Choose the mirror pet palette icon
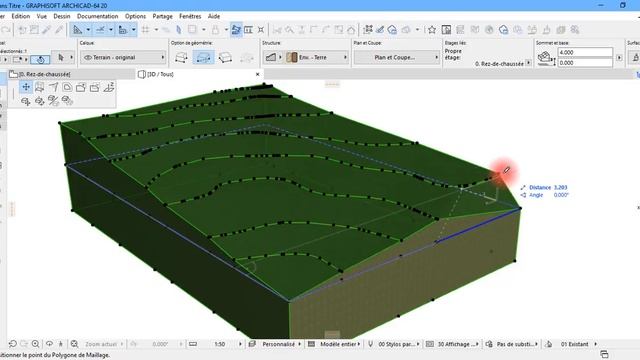 pos(53,100)
